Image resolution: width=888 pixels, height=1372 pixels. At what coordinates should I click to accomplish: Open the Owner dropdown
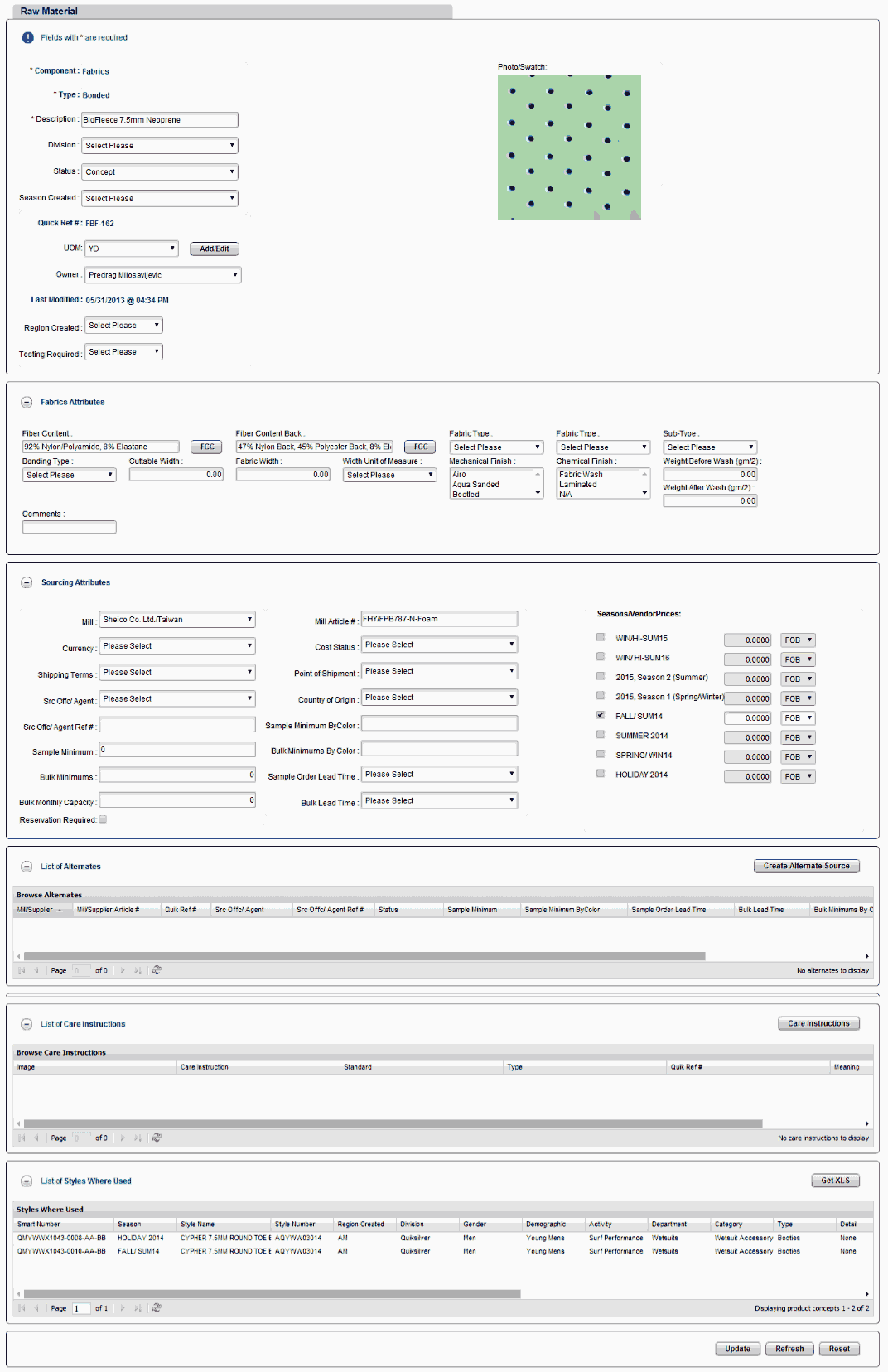coord(163,275)
